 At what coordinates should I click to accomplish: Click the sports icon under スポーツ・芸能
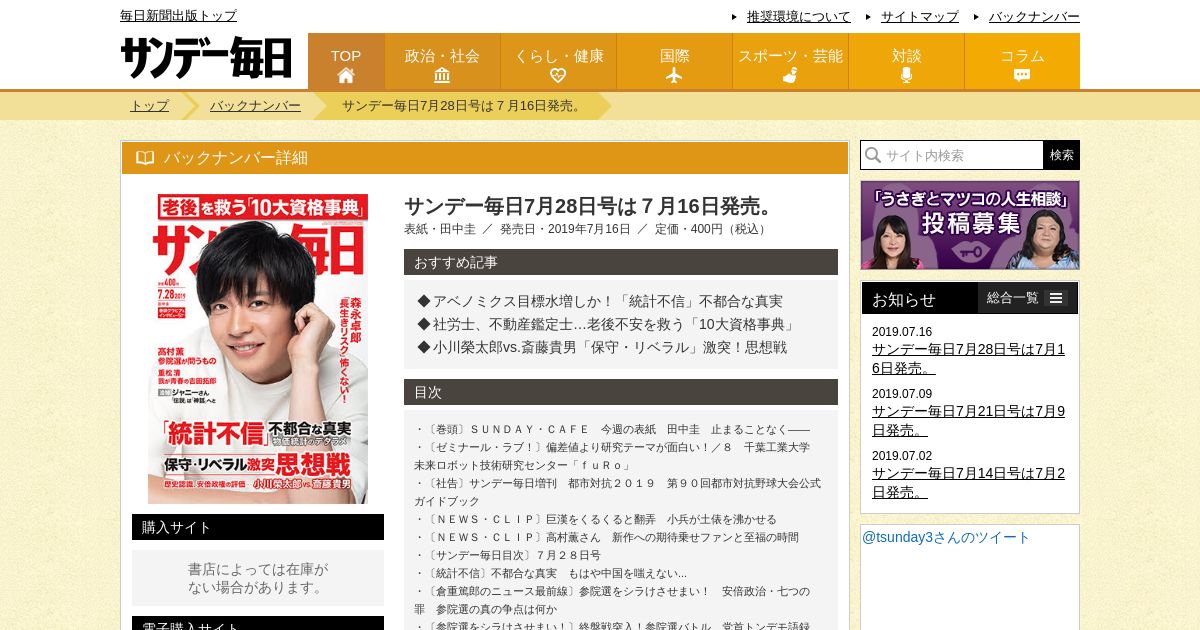tap(790, 75)
